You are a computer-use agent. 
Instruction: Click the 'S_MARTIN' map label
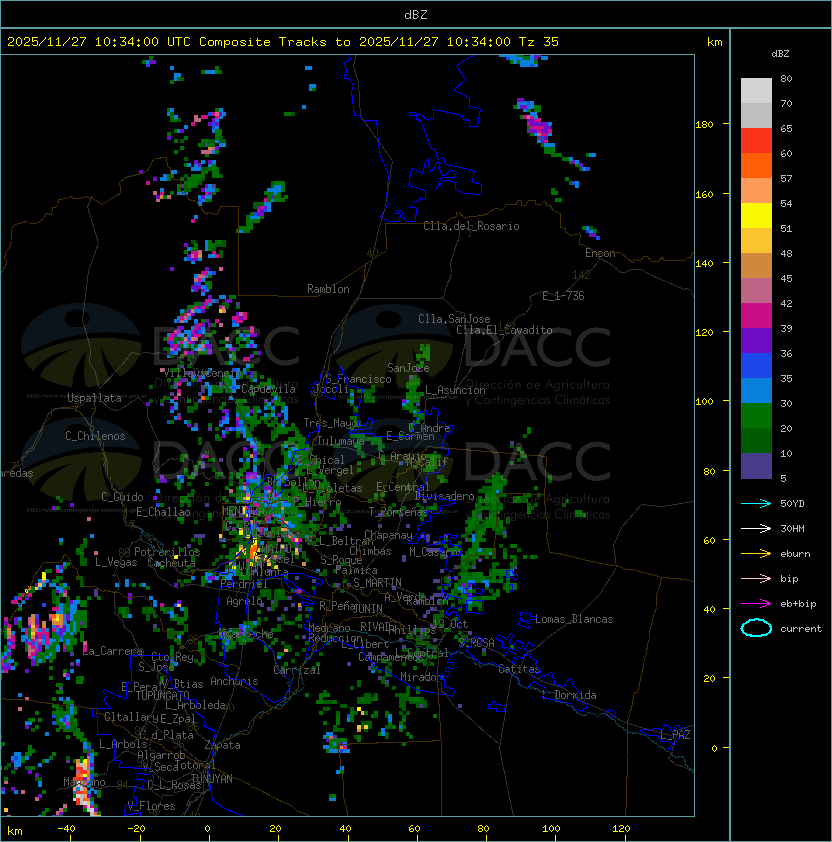[x=377, y=583]
